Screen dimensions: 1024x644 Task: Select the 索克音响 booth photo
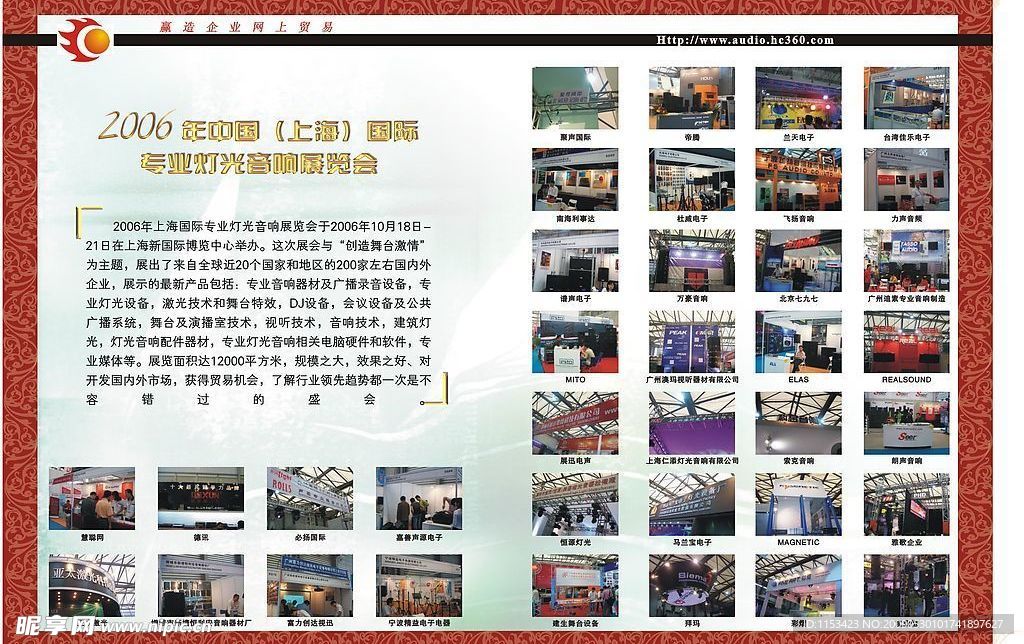click(x=798, y=423)
